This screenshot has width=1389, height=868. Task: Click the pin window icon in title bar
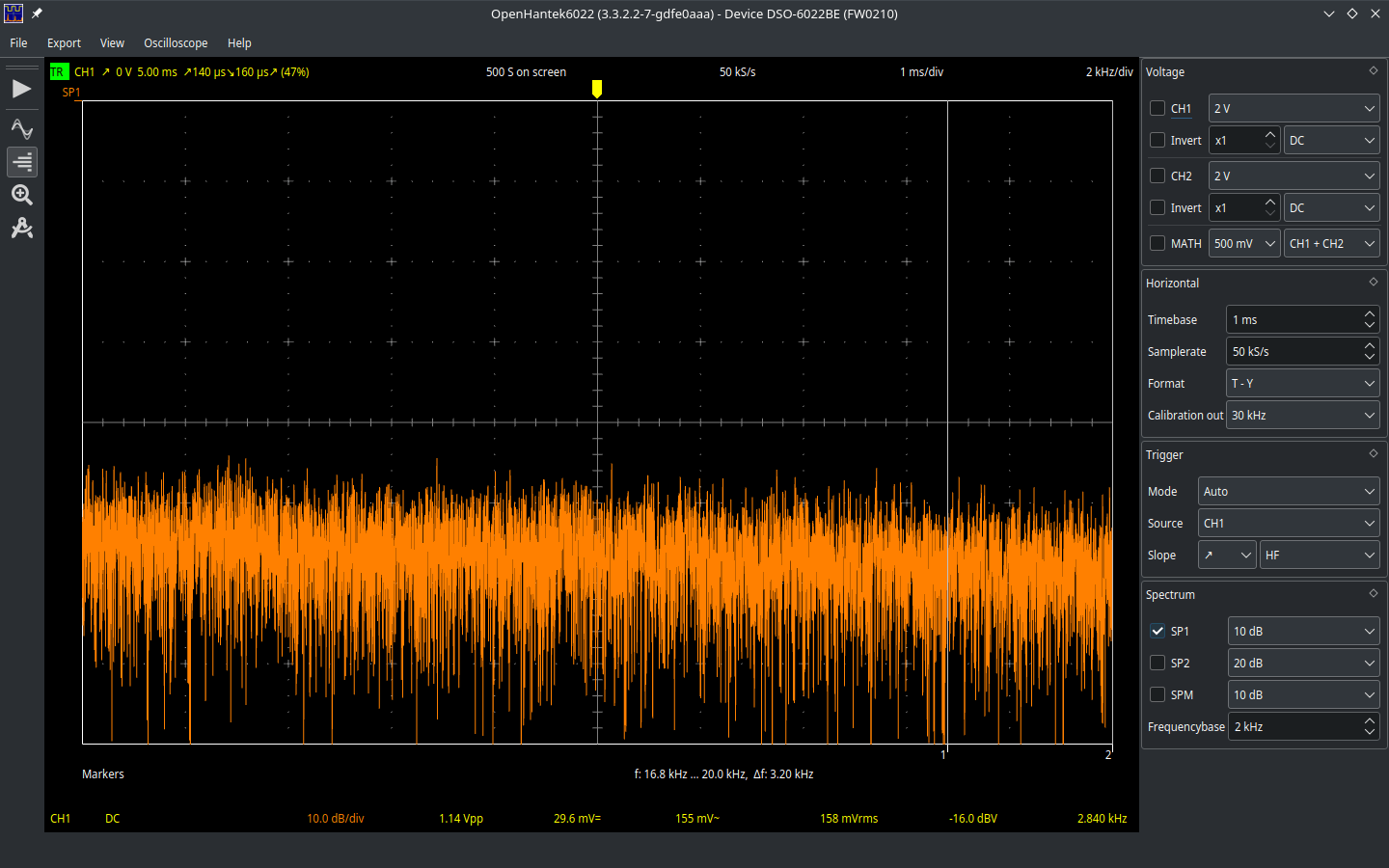(37, 14)
